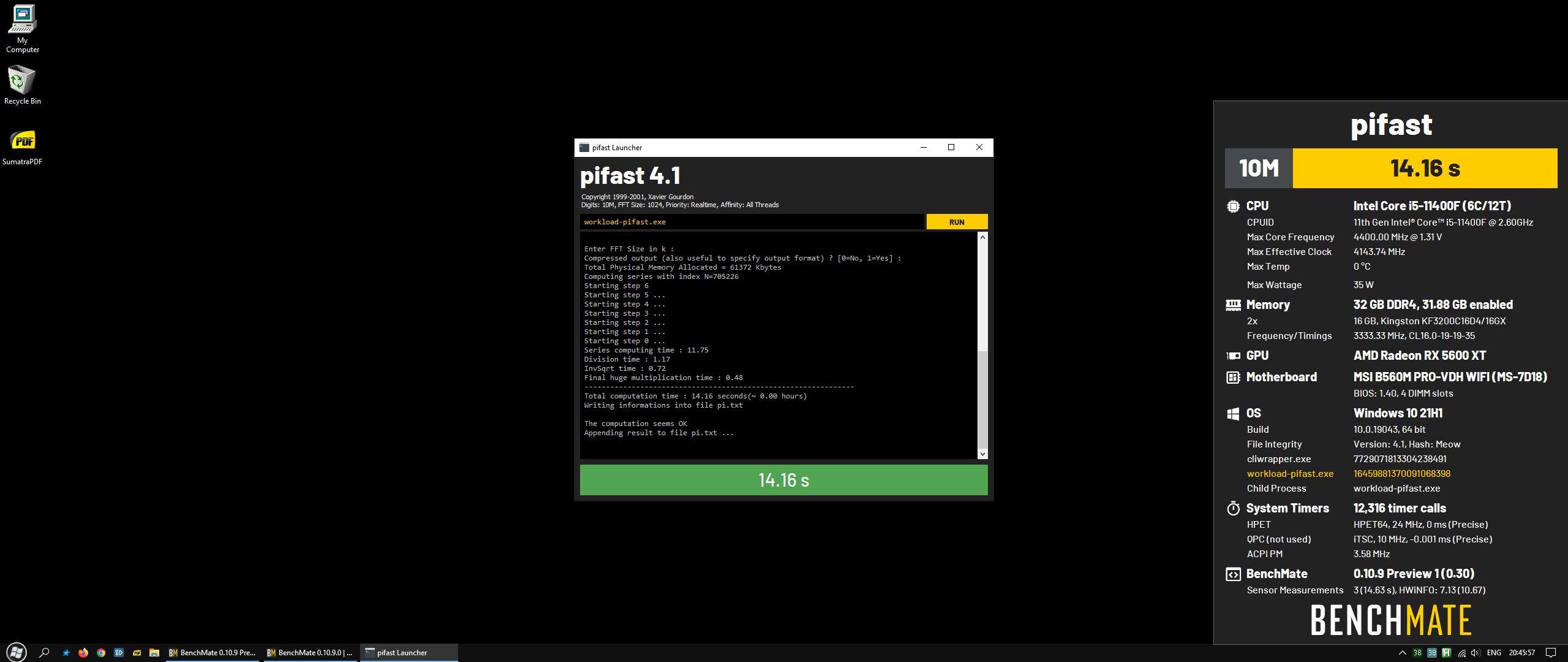Click the dark green 38 temperature tray icon
The width and height of the screenshot is (1568, 662).
(1417, 653)
